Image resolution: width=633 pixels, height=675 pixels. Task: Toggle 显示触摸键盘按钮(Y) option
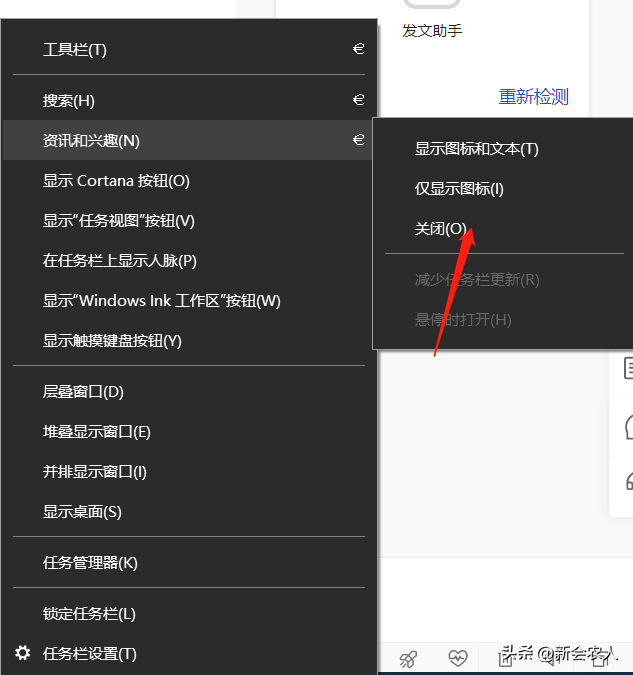(x=189, y=341)
